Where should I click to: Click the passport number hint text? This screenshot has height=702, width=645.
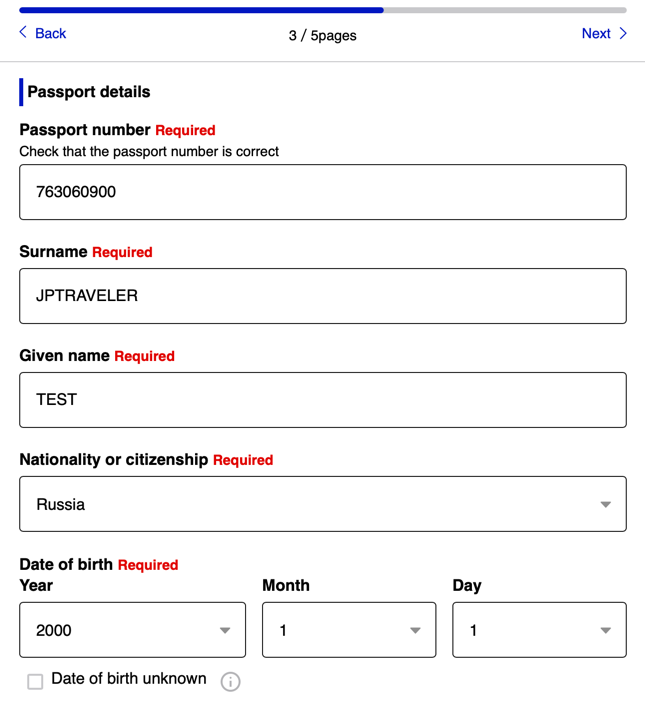(149, 152)
